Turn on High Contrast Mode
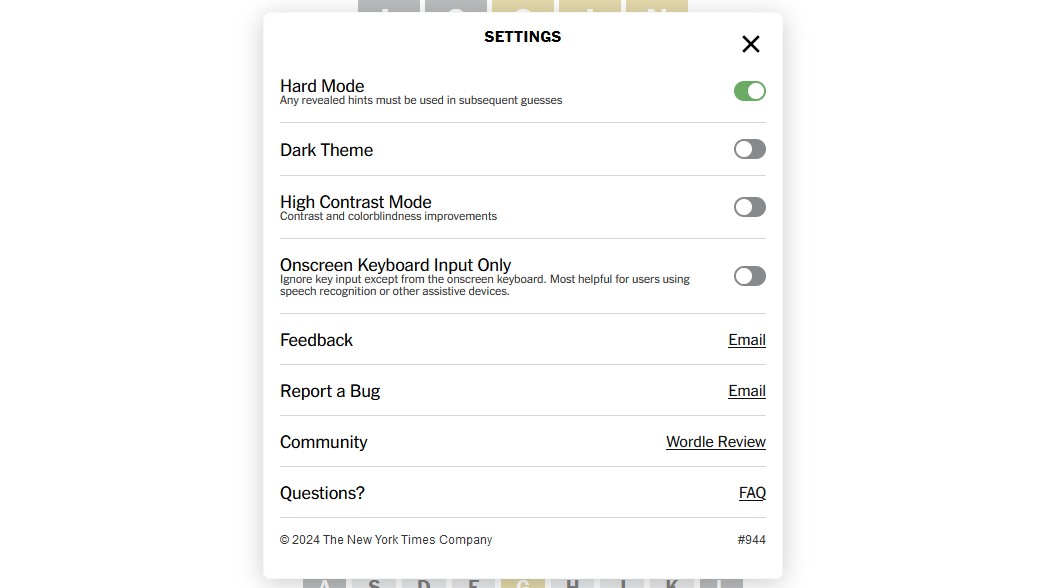Viewport: 1045px width, 588px height. tap(750, 207)
